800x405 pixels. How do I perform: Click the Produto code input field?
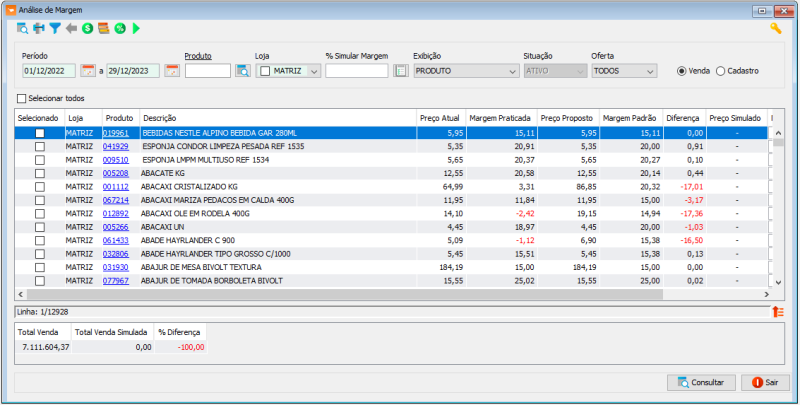click(x=208, y=71)
